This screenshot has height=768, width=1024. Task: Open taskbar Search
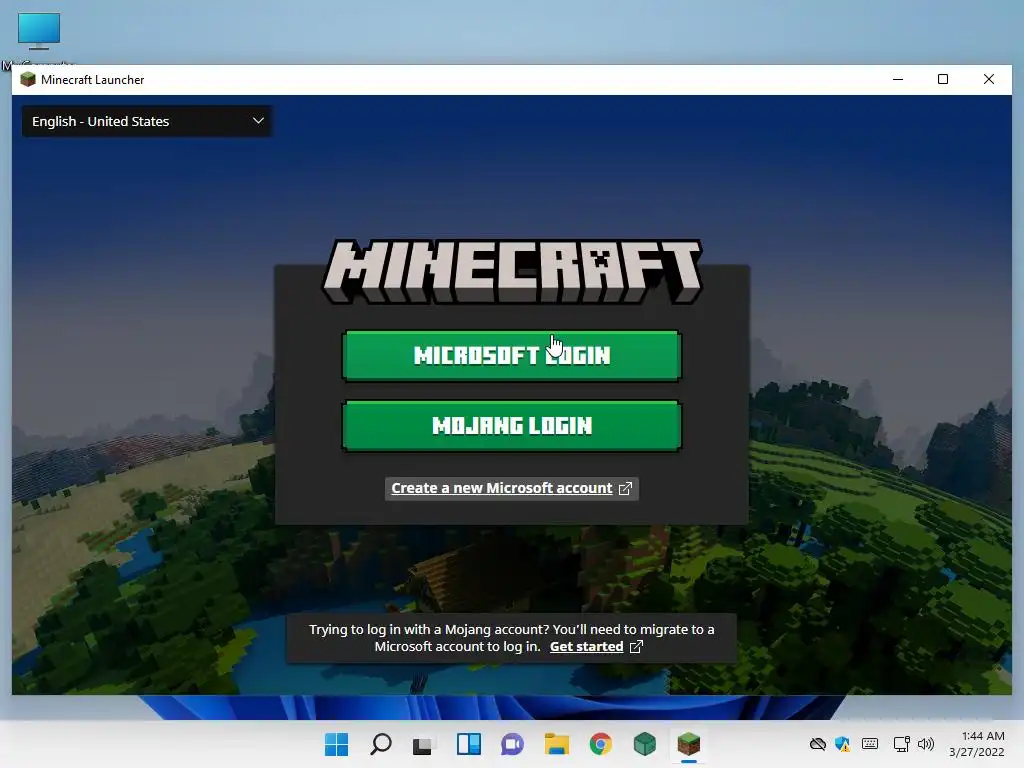[381, 744]
